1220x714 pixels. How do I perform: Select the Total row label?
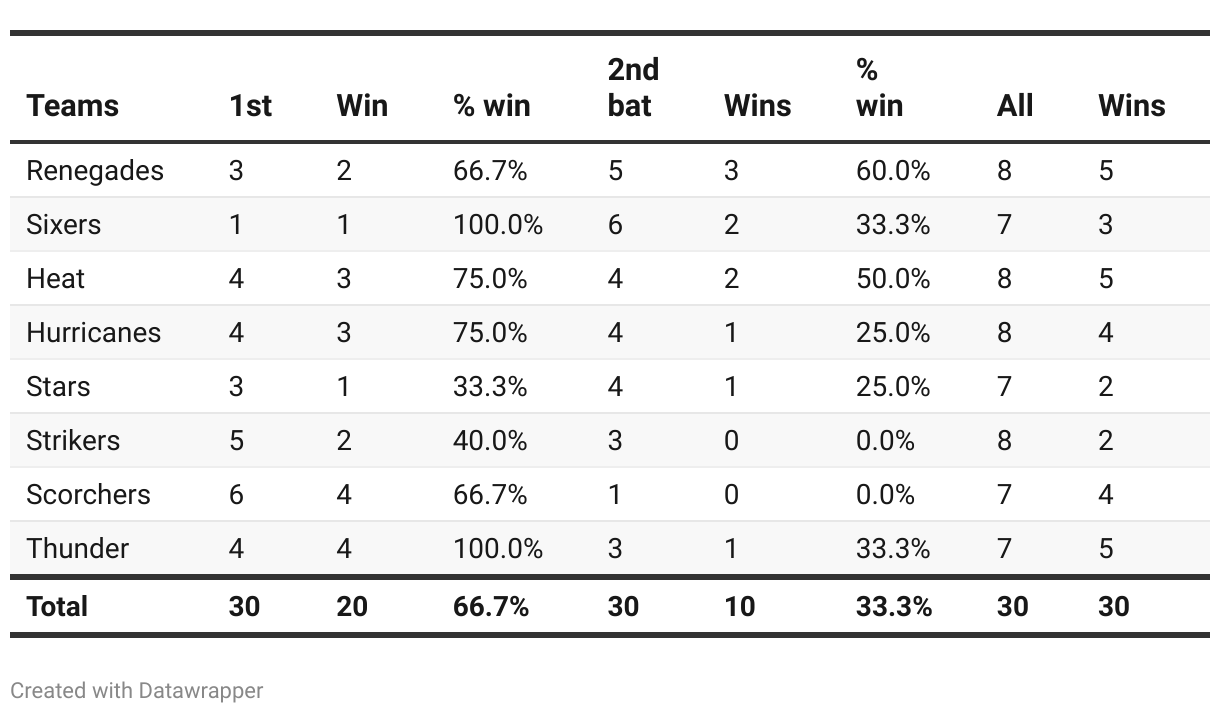[57, 606]
